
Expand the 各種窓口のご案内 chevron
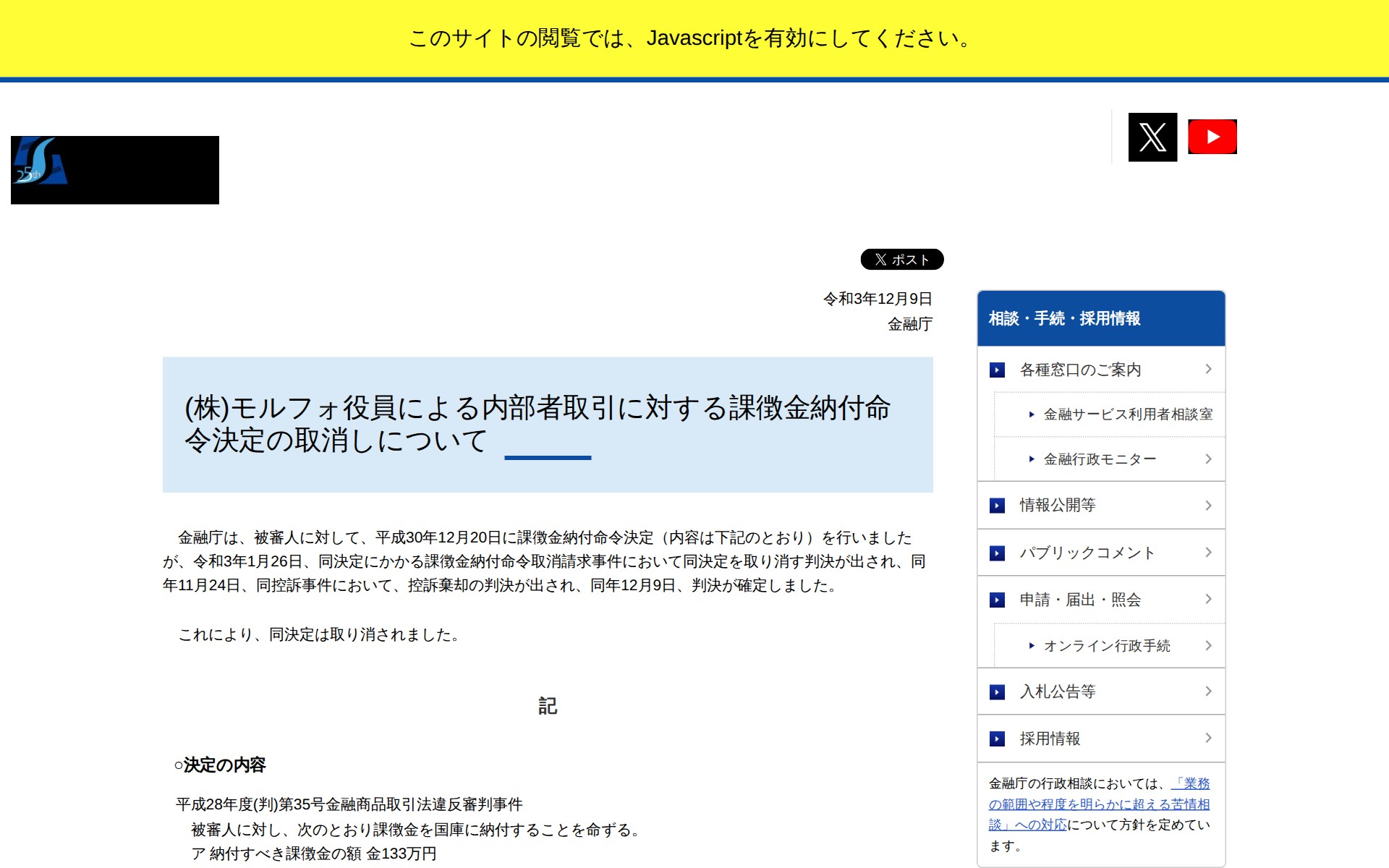tap(1208, 370)
